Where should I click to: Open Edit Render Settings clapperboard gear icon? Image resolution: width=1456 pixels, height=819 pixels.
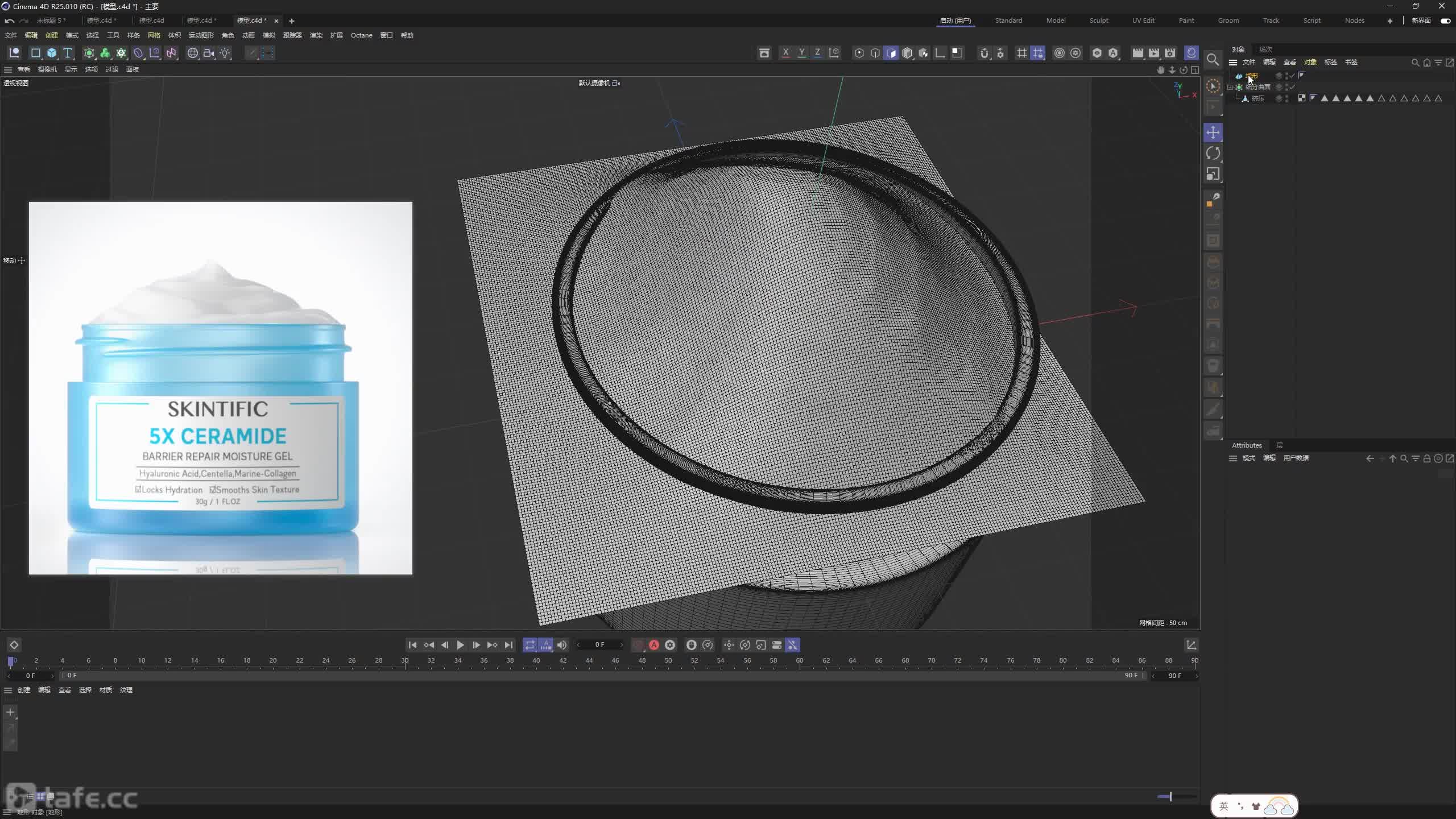(1170, 53)
